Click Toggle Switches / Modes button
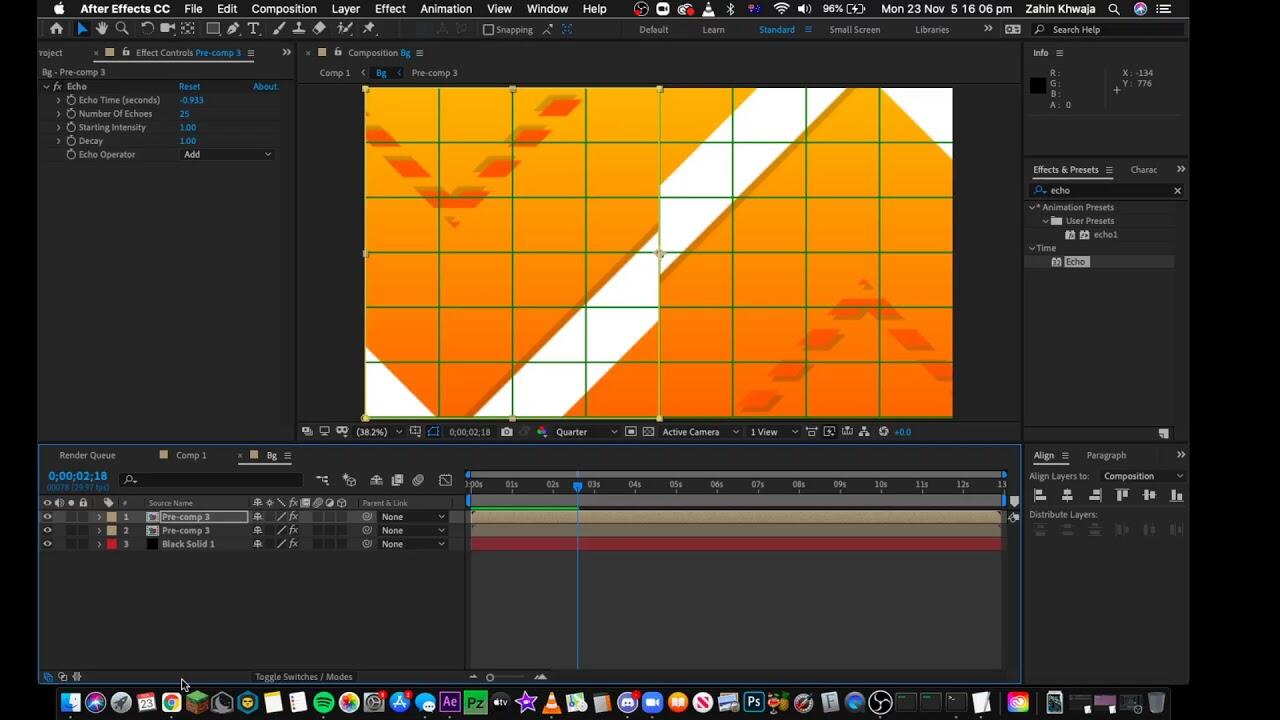This screenshot has height=720, width=1280. 303,677
